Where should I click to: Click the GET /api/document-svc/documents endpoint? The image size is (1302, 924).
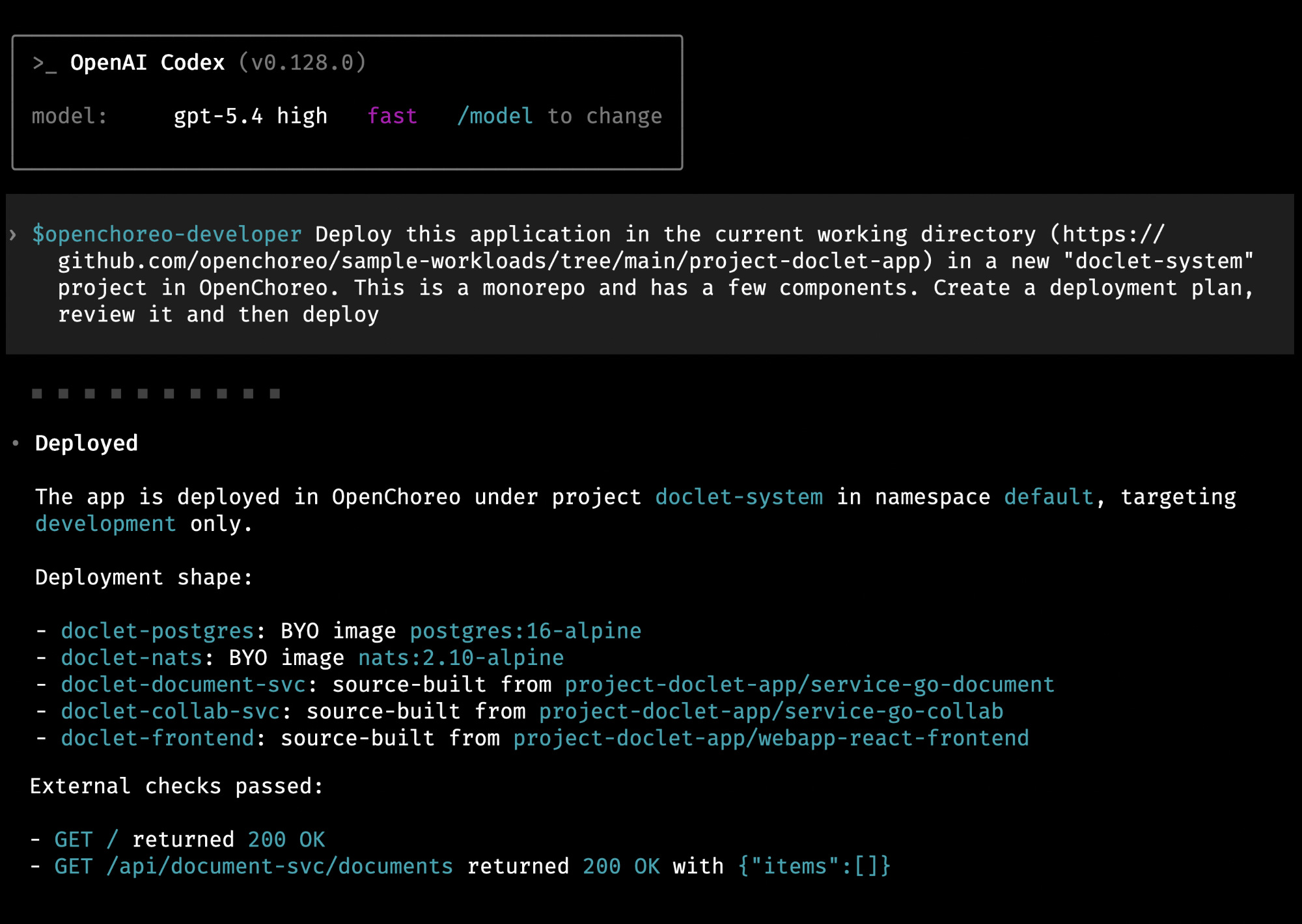click(254, 867)
